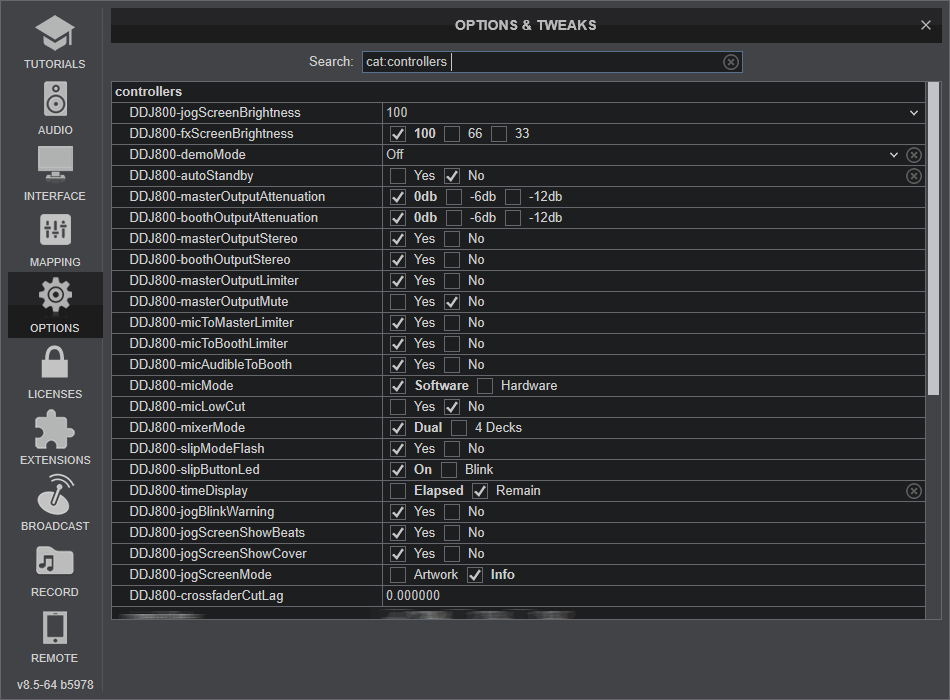Open the Tutorials section icon
Screen dimensions: 950x700
(55, 34)
